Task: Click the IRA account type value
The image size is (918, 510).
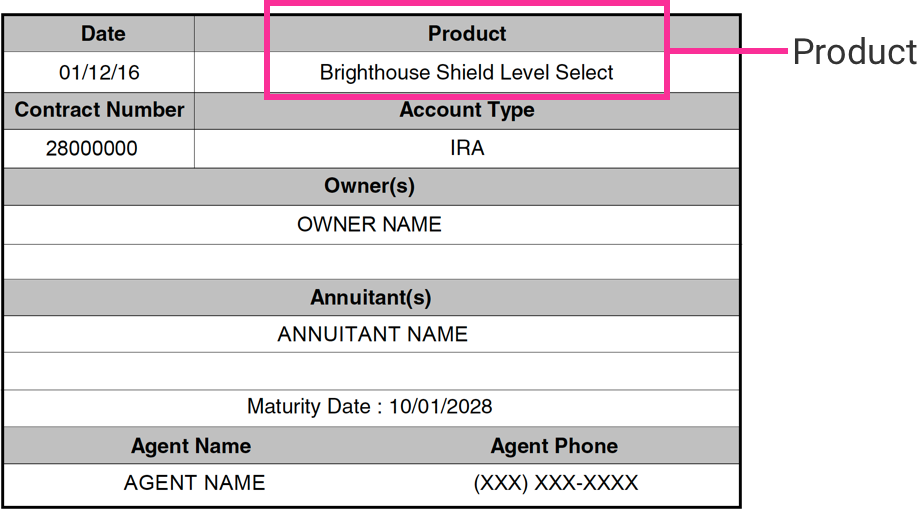Action: 467,148
